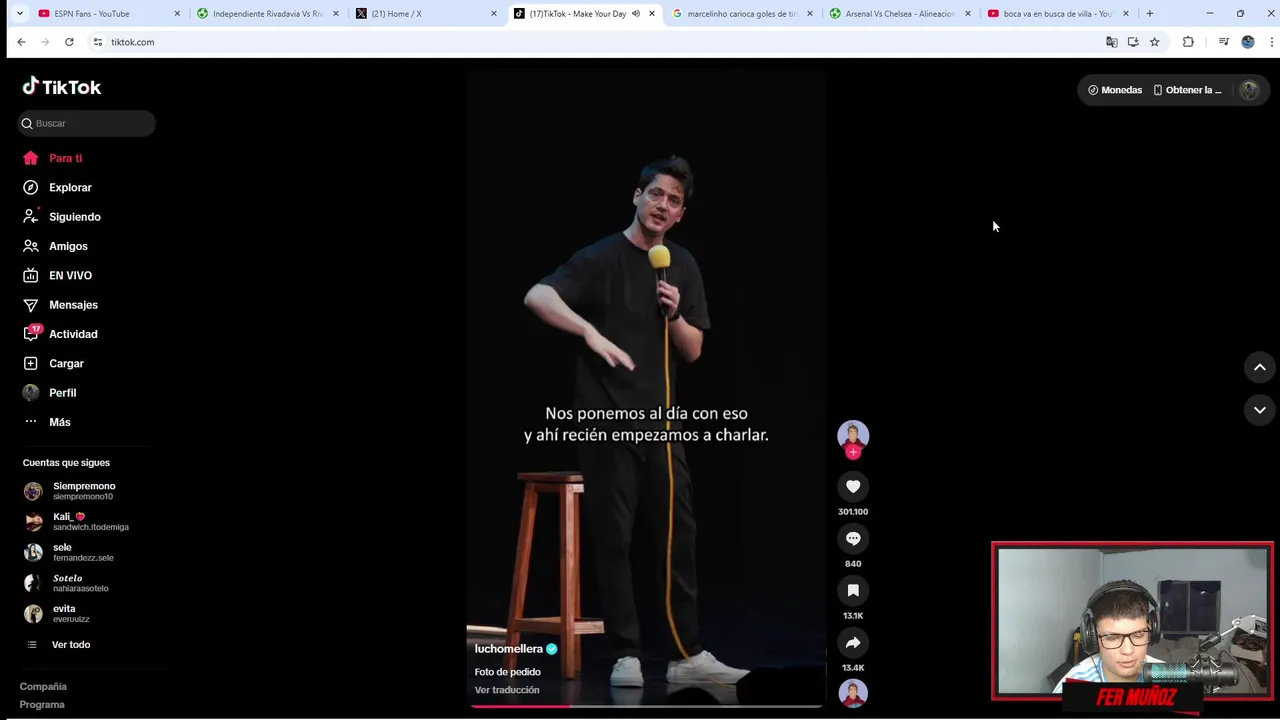Viewport: 1280px width, 720px height.
Task: Switch to the Independiente Rivadavia tab
Action: 268,14
